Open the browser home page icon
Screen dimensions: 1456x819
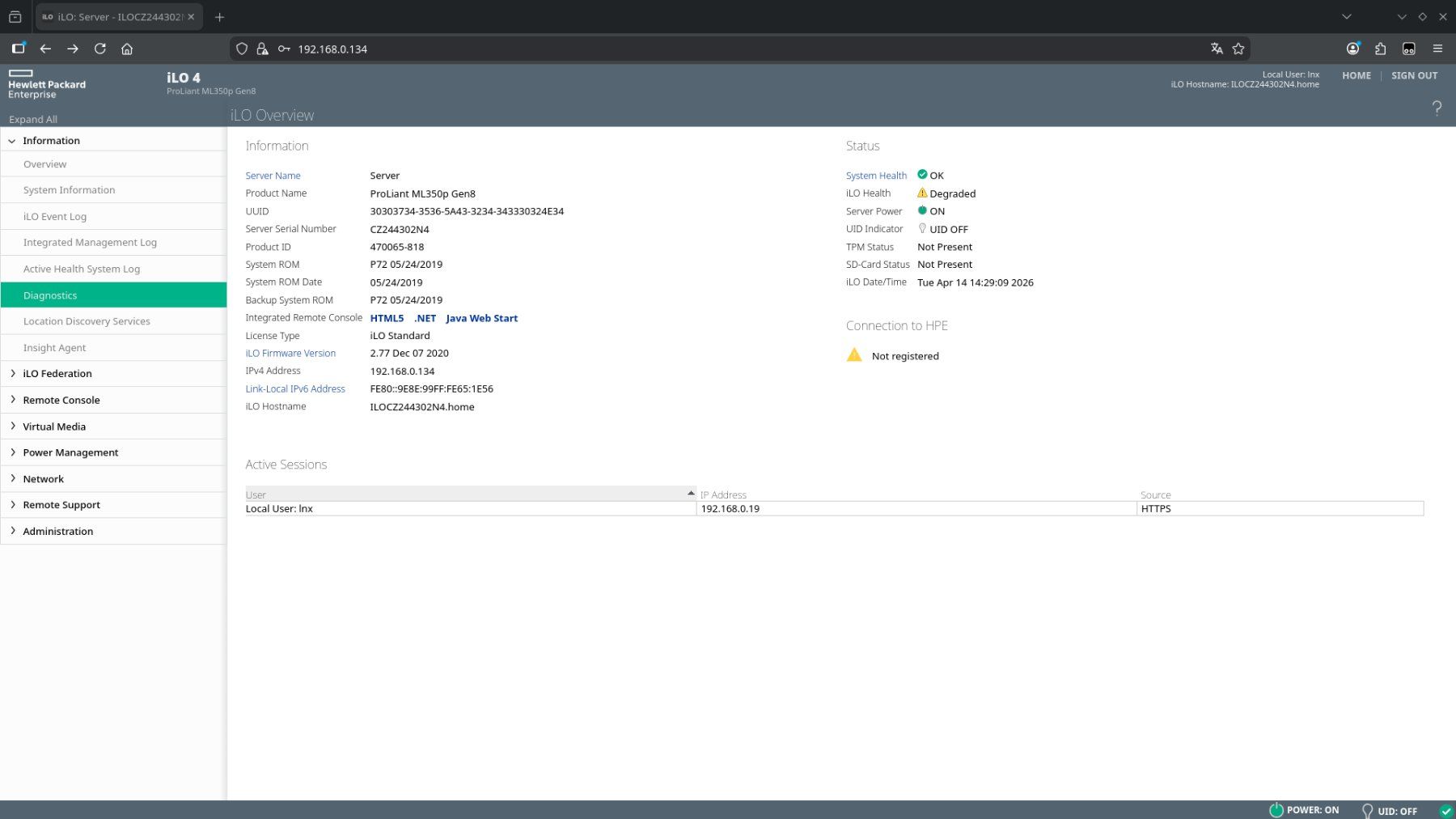tap(127, 49)
